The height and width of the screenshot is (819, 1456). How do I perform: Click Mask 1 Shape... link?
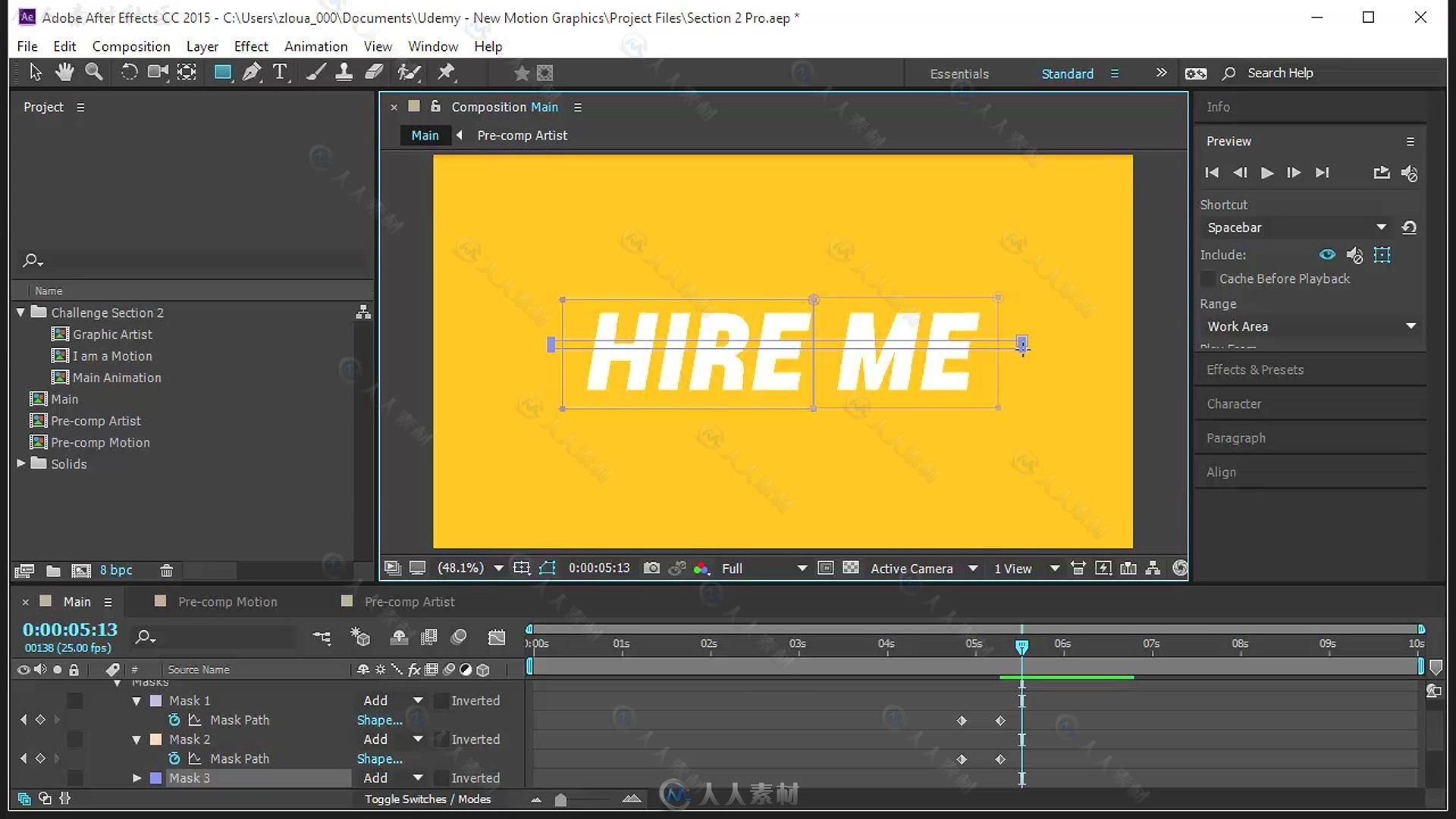click(379, 720)
